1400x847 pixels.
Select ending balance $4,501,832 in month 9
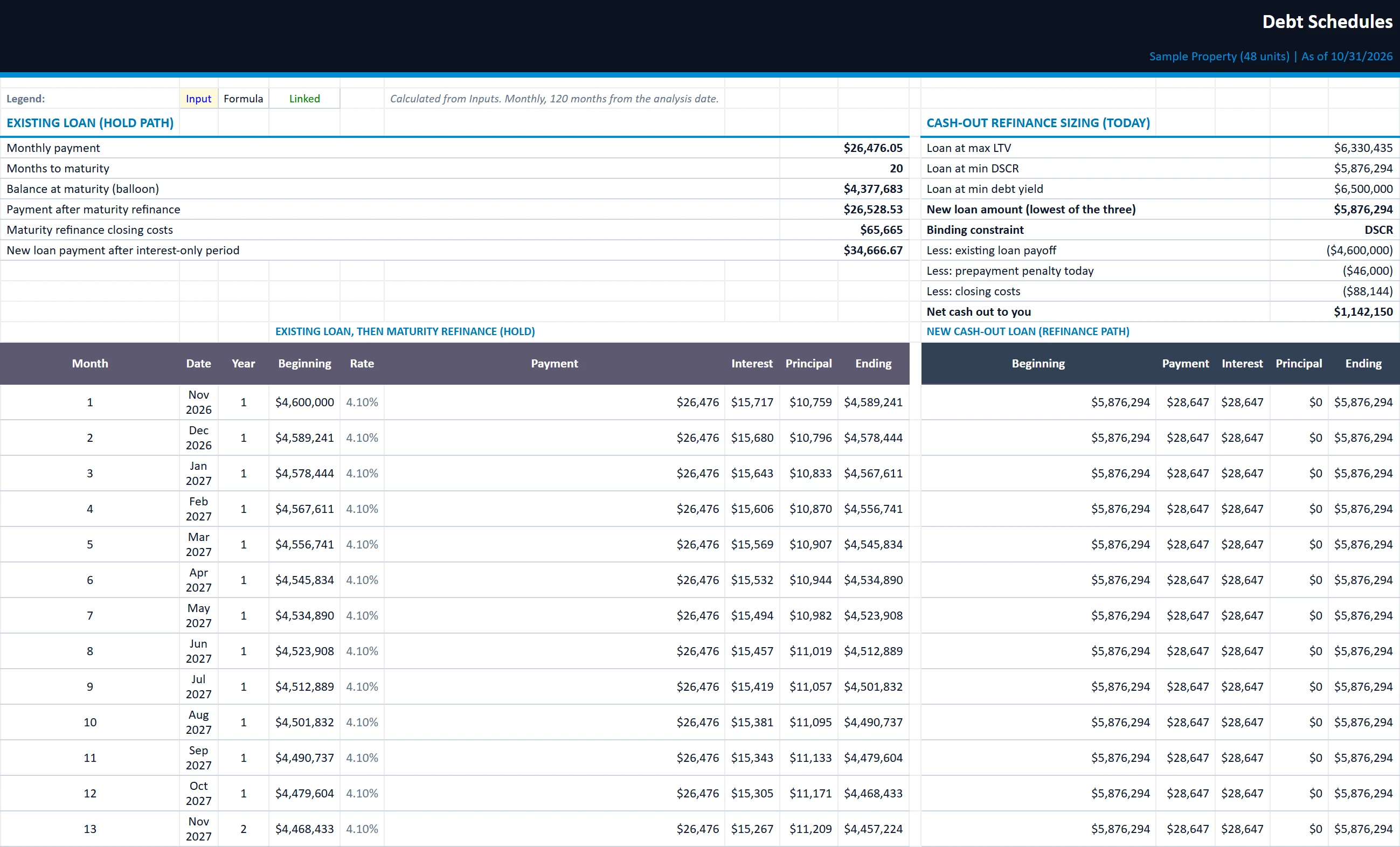(x=874, y=687)
